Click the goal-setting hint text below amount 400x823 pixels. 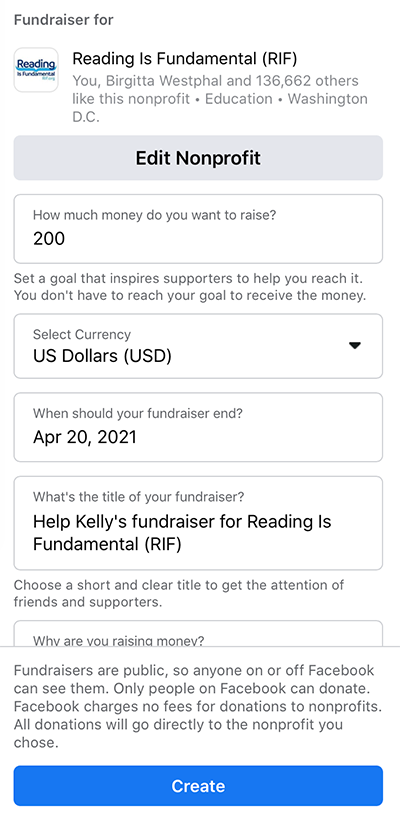190,287
